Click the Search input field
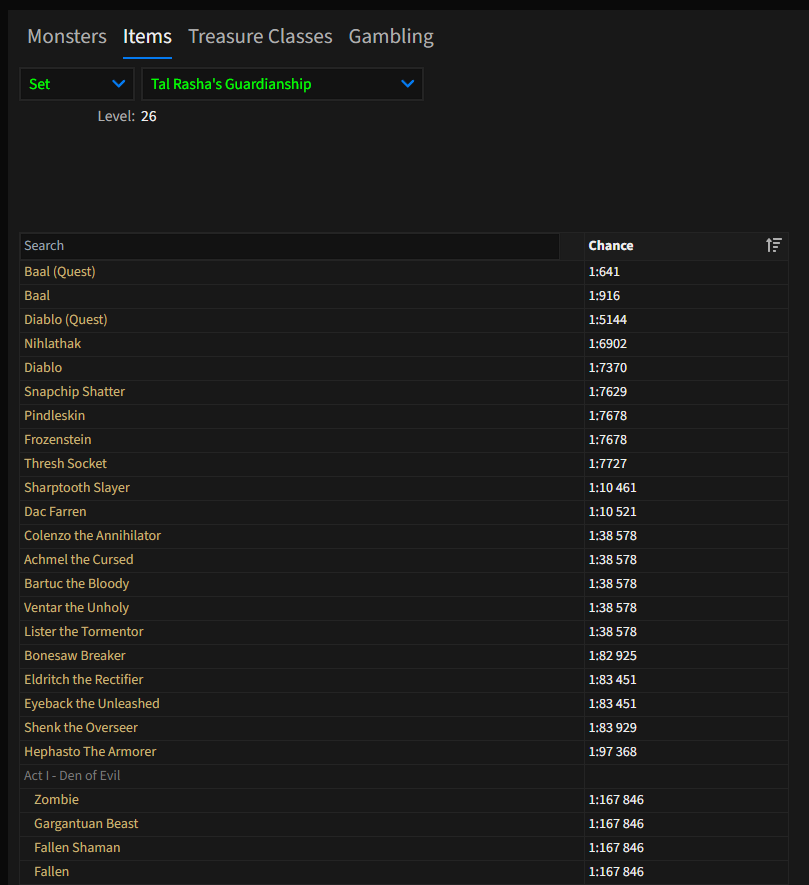Image resolution: width=809 pixels, height=885 pixels. (x=290, y=246)
